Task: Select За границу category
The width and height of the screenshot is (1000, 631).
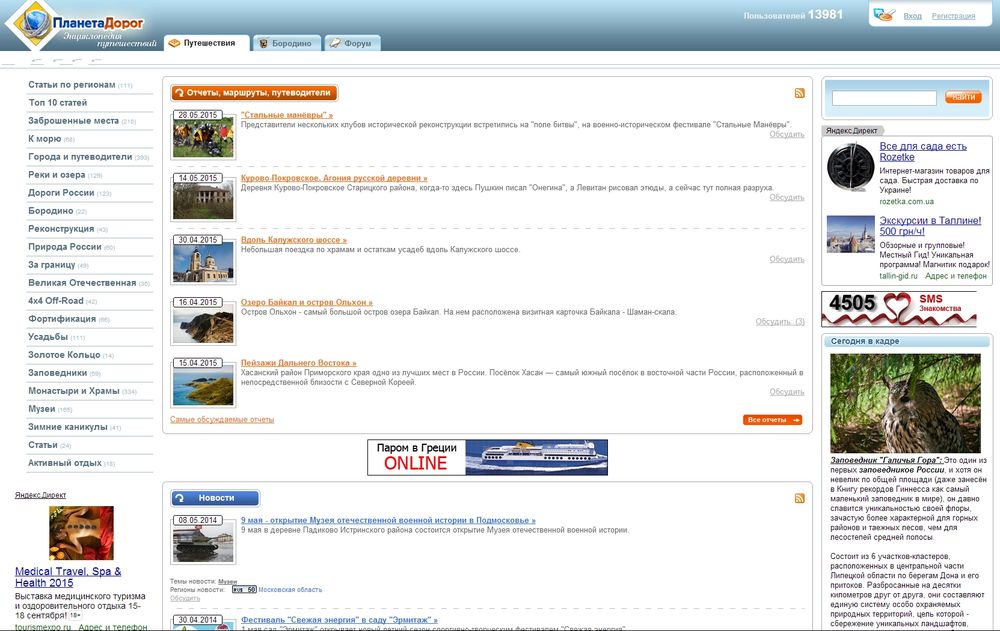Action: coord(52,264)
